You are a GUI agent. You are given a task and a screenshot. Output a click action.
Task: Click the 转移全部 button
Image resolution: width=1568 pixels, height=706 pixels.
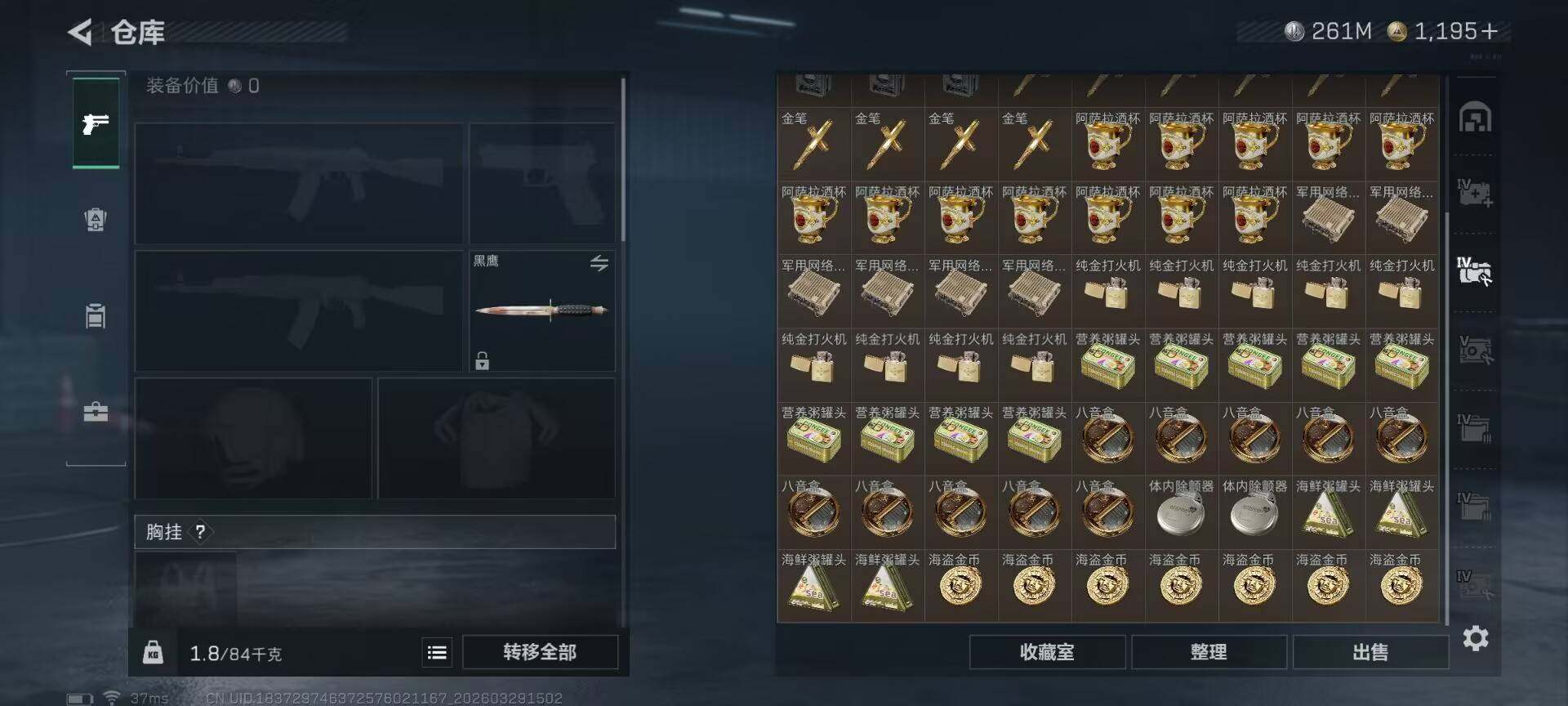[x=540, y=652]
